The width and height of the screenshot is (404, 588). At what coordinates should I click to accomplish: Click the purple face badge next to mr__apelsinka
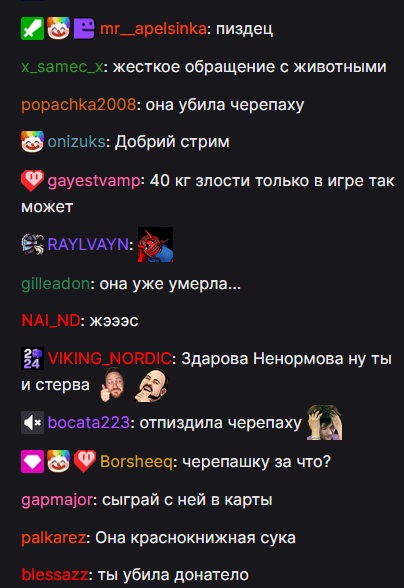click(x=84, y=28)
